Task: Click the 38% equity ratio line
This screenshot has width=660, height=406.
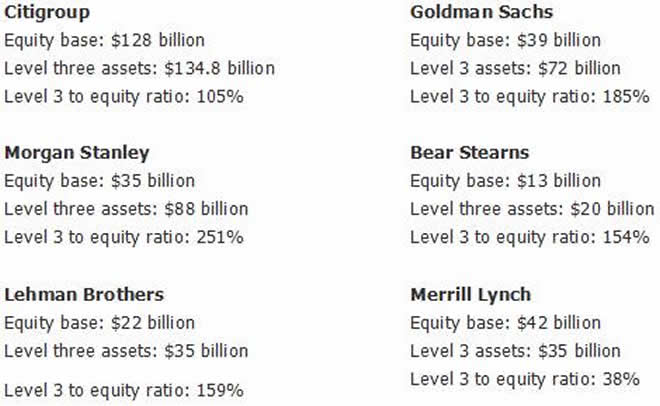Action: coord(525,379)
